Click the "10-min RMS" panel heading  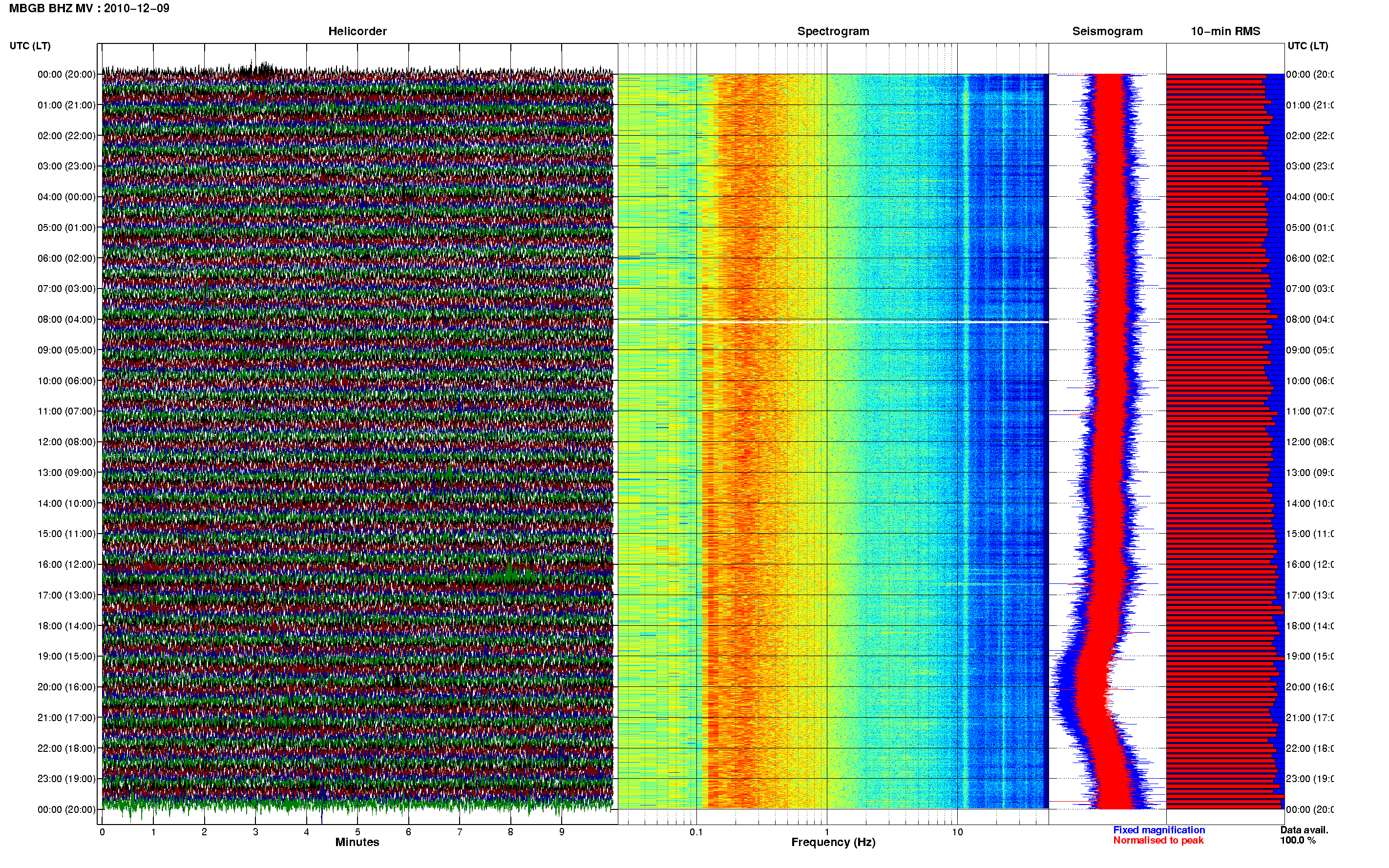(x=1225, y=31)
